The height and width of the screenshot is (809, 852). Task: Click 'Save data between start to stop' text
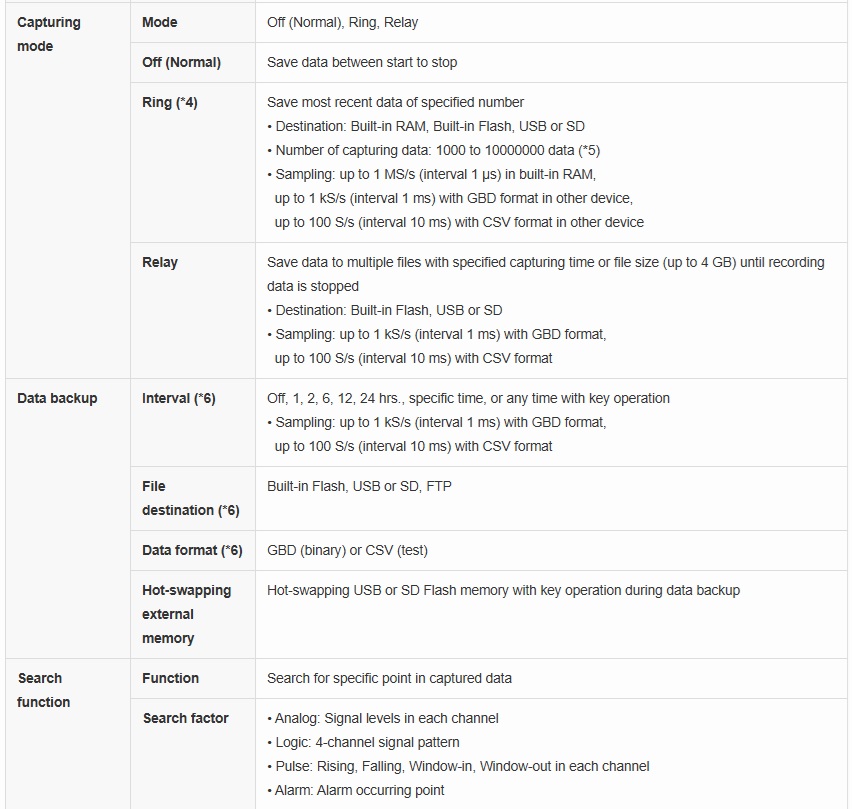click(x=362, y=62)
